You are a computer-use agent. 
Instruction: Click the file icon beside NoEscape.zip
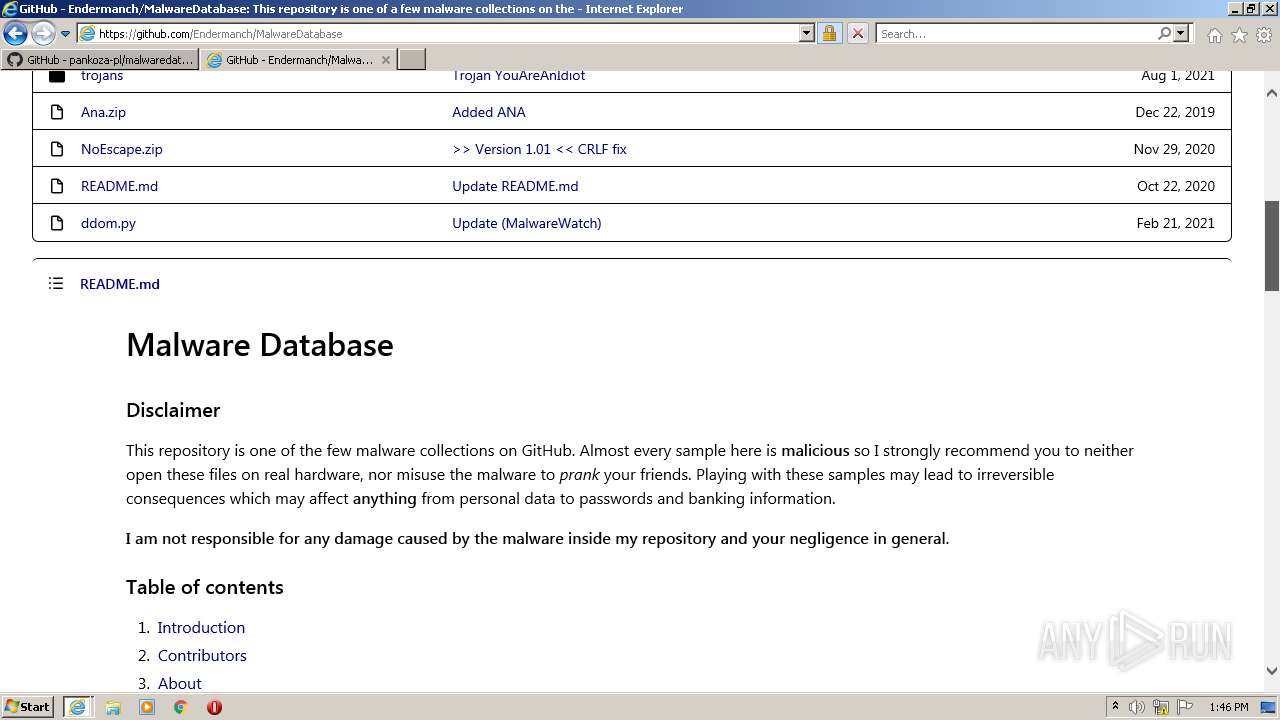(57, 149)
